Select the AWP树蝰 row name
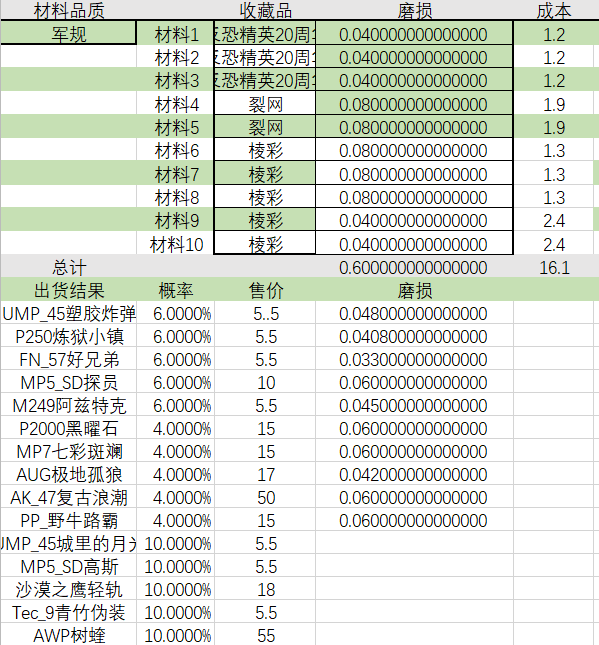 click(68, 635)
